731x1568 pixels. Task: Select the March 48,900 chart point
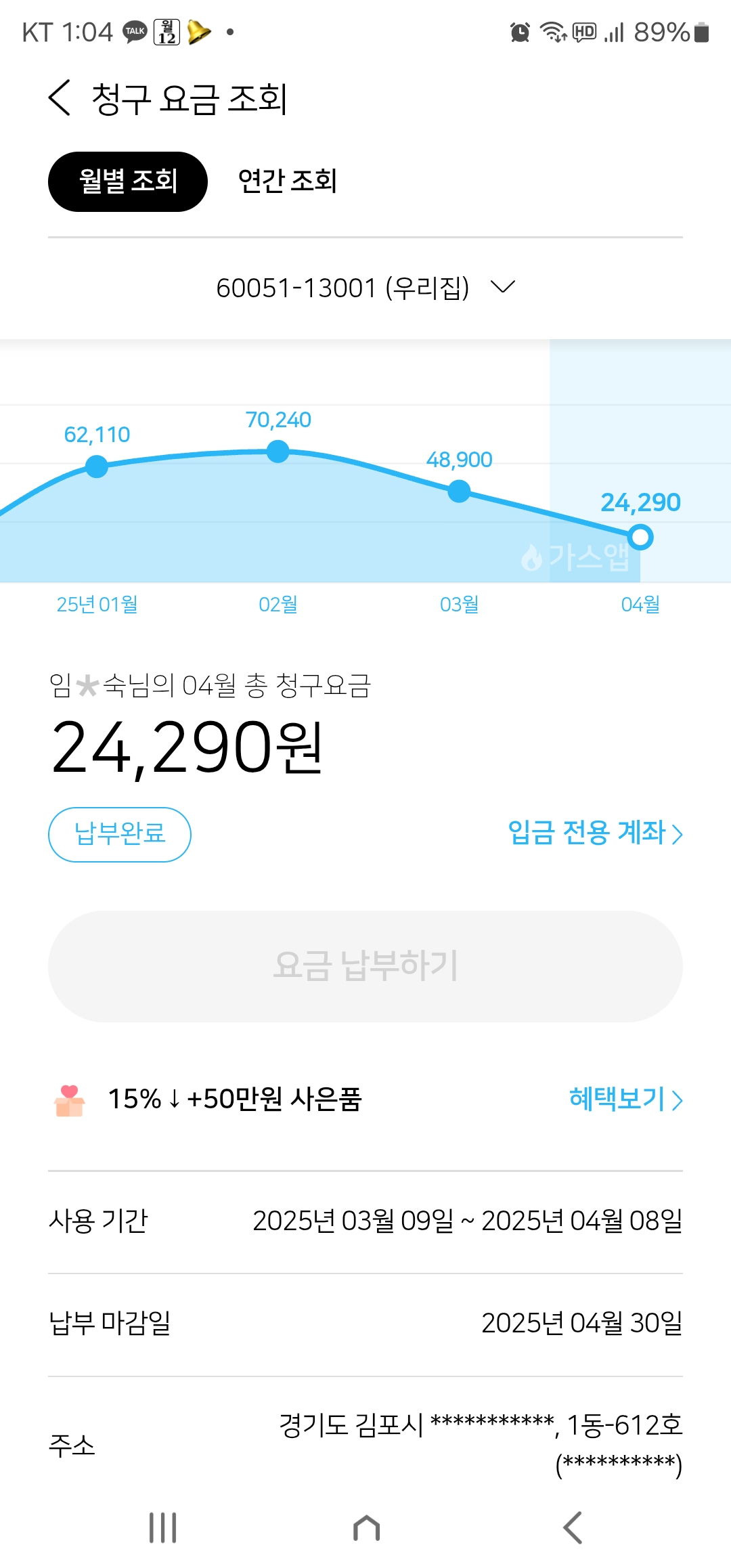(459, 491)
